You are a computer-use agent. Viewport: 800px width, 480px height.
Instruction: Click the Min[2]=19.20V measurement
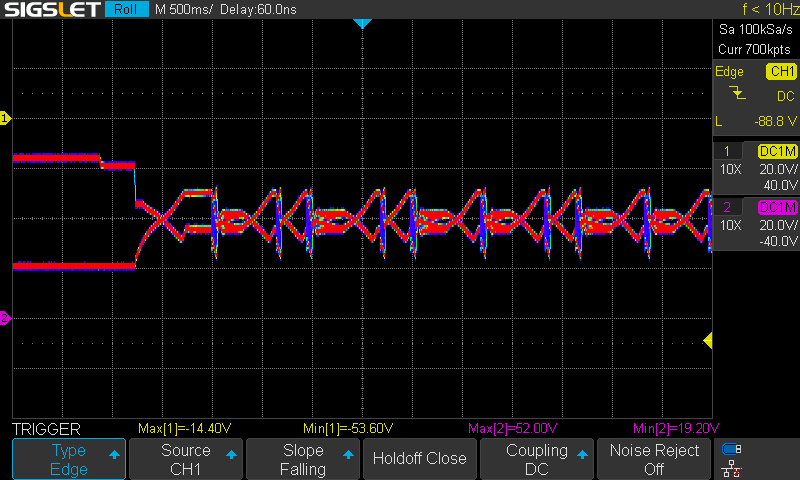click(676, 428)
